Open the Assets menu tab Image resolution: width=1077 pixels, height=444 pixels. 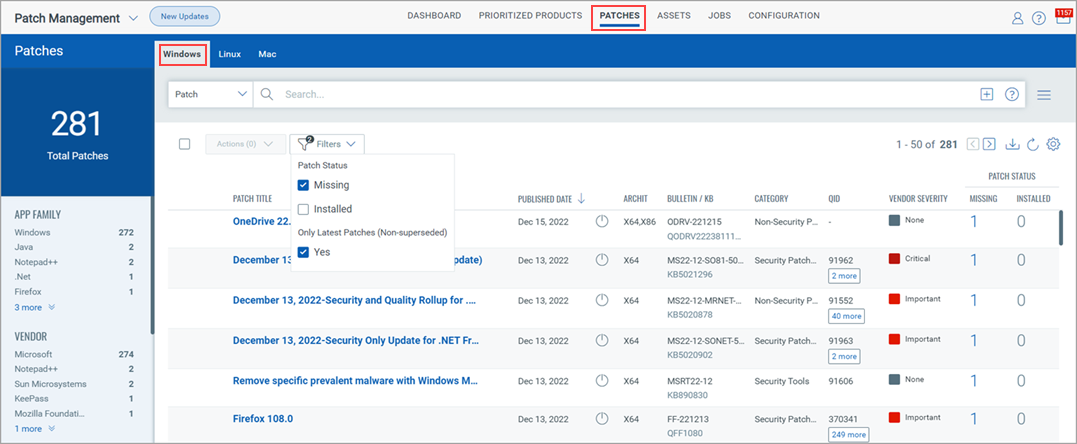(x=673, y=16)
